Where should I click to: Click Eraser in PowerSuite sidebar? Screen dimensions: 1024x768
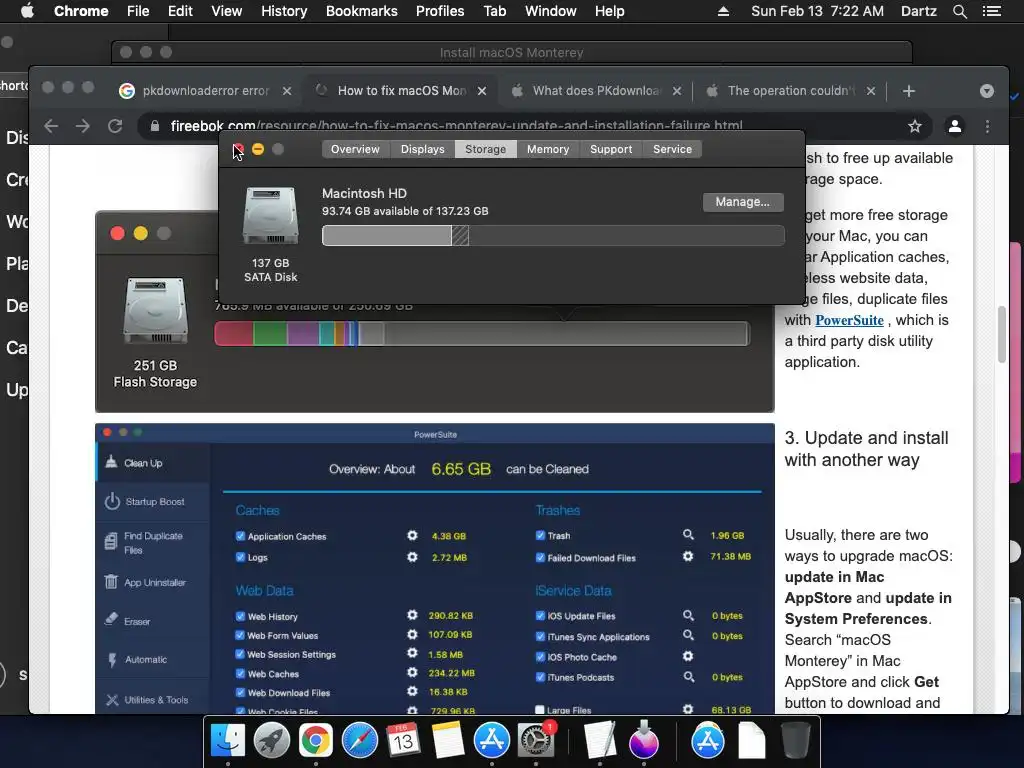[153, 621]
